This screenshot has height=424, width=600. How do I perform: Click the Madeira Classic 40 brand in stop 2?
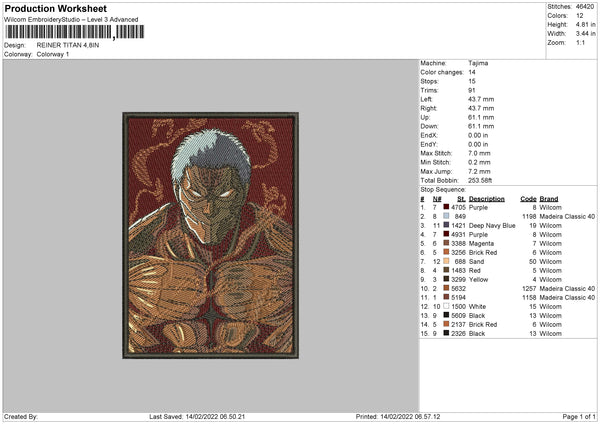tap(567, 217)
